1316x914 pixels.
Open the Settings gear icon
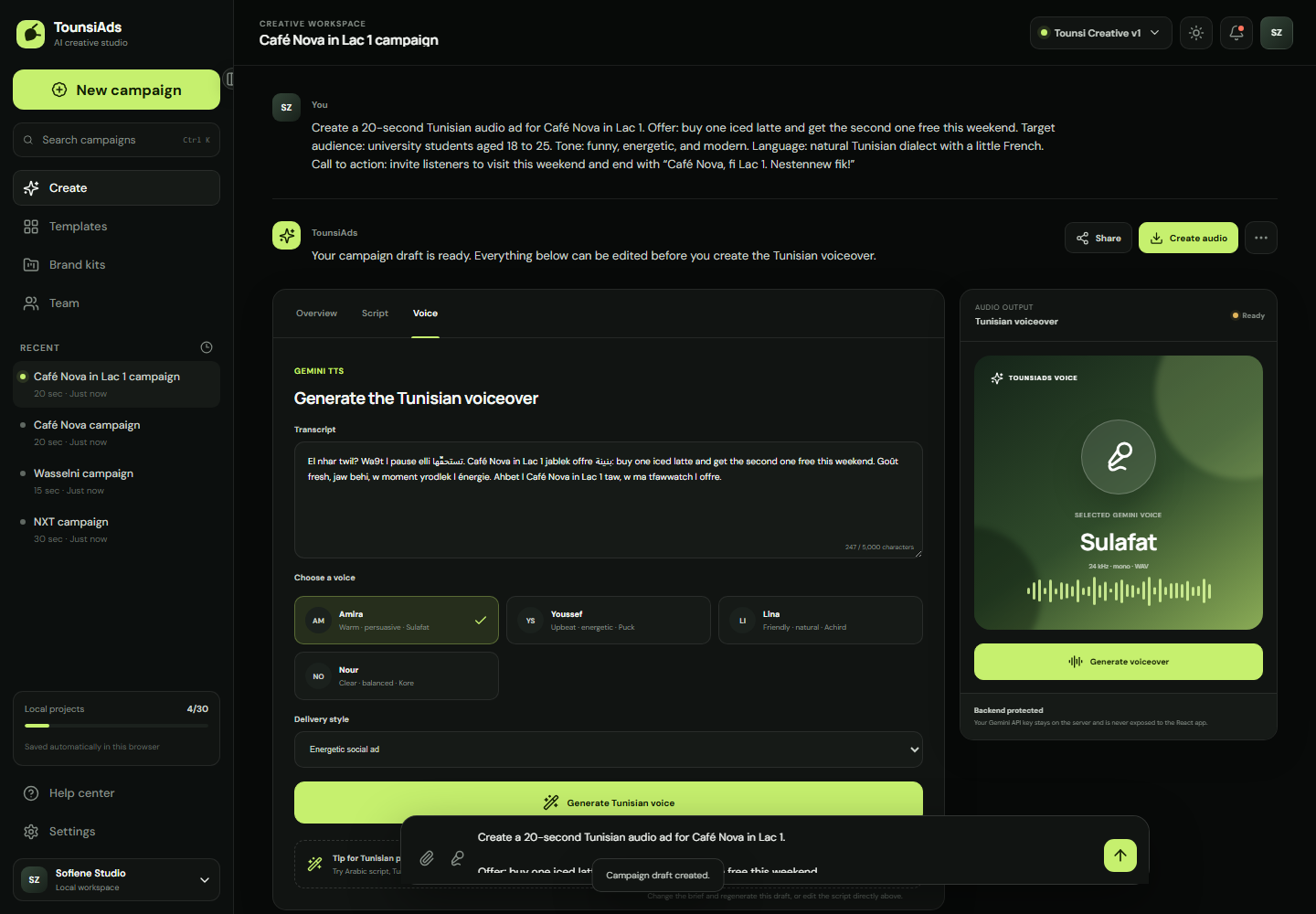click(31, 832)
